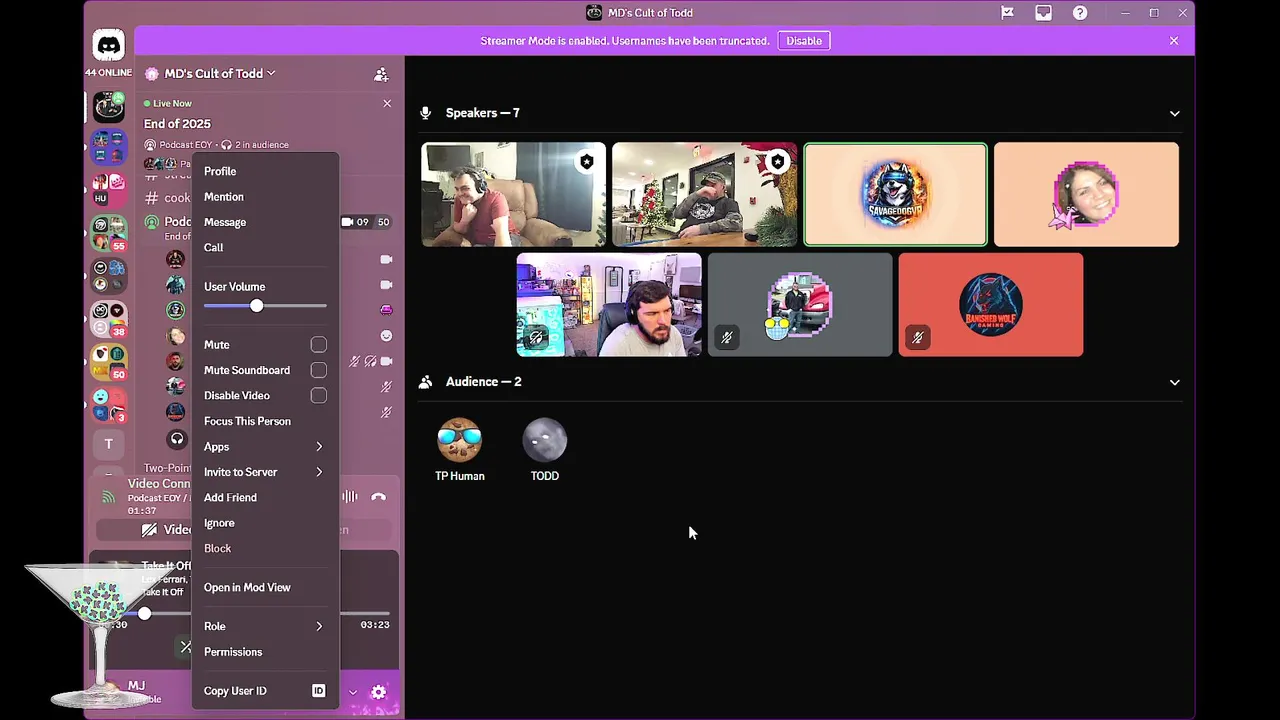Select the server folder with 38 badge

[x=109, y=319]
